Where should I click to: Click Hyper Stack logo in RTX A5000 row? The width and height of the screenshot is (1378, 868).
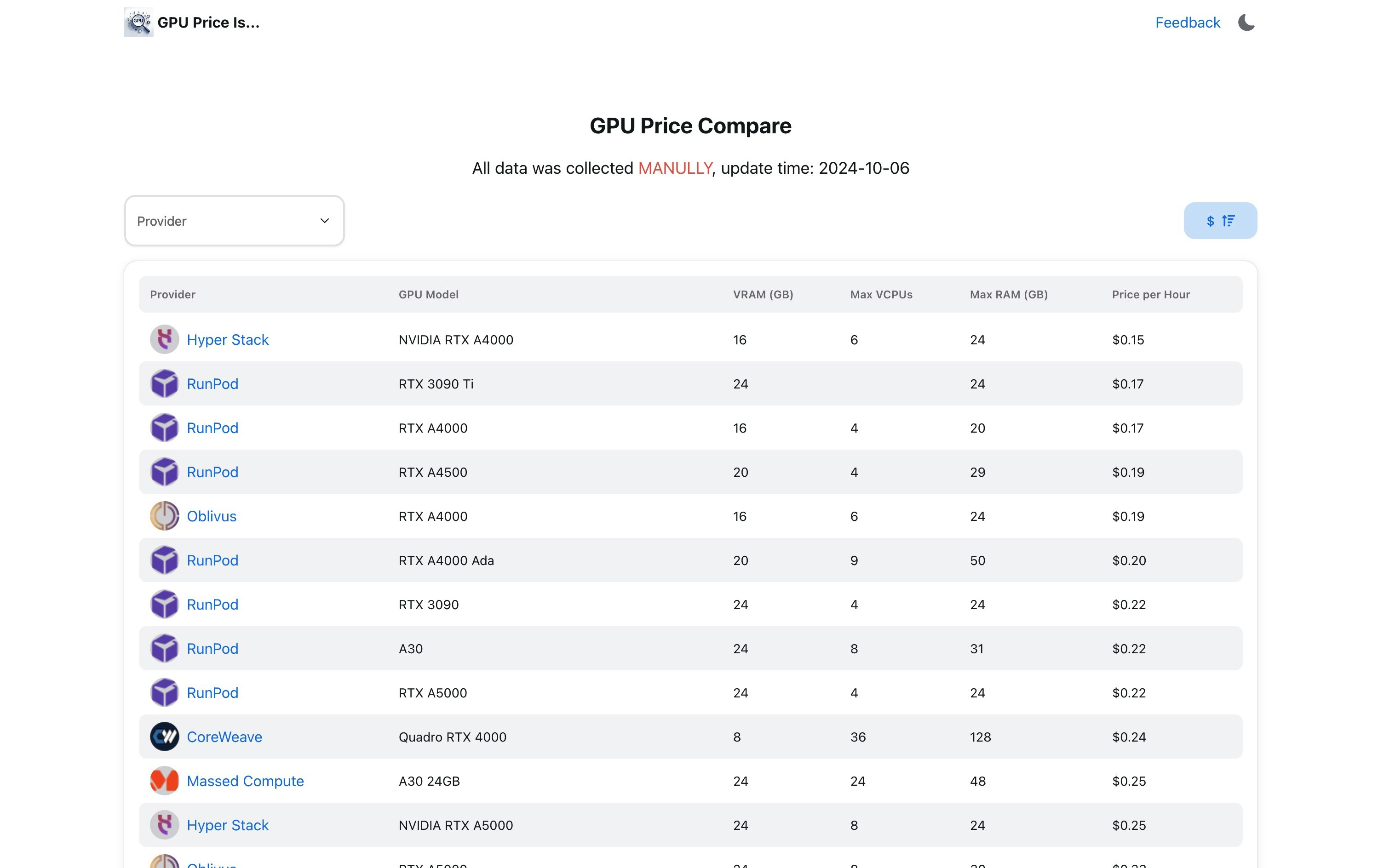pyautogui.click(x=164, y=825)
